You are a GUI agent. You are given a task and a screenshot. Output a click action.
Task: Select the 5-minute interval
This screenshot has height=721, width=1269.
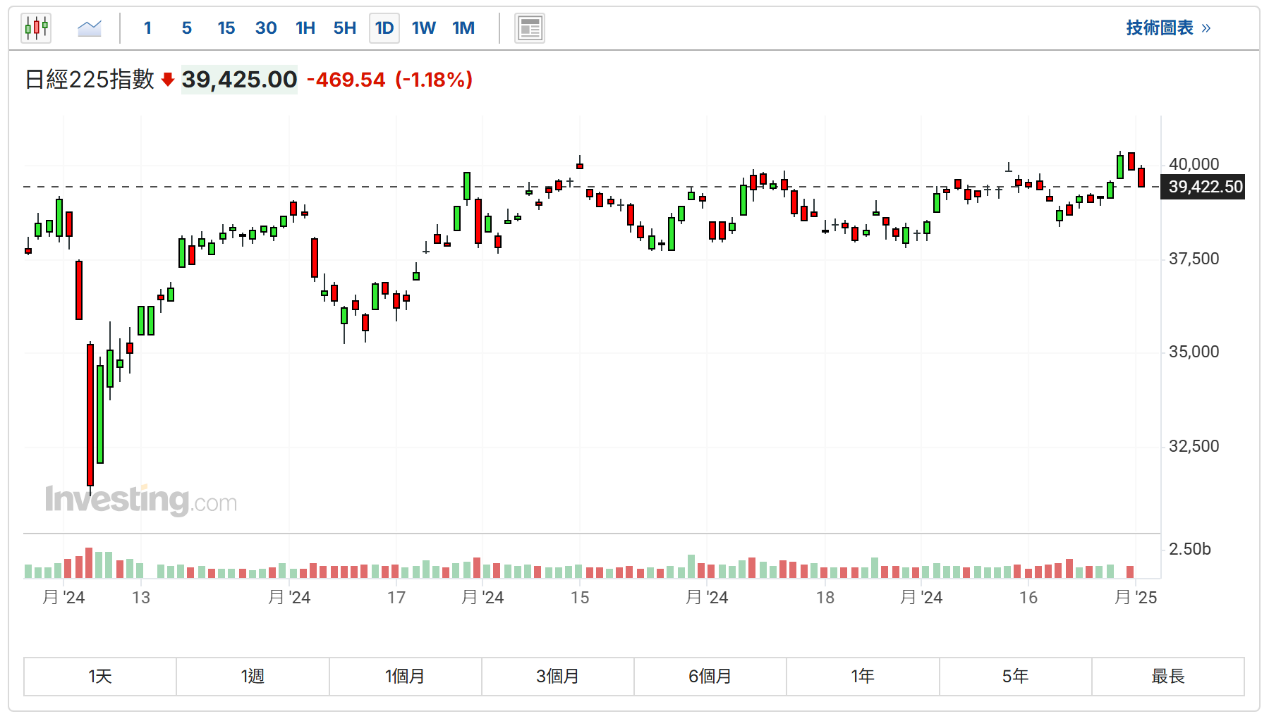[x=187, y=28]
